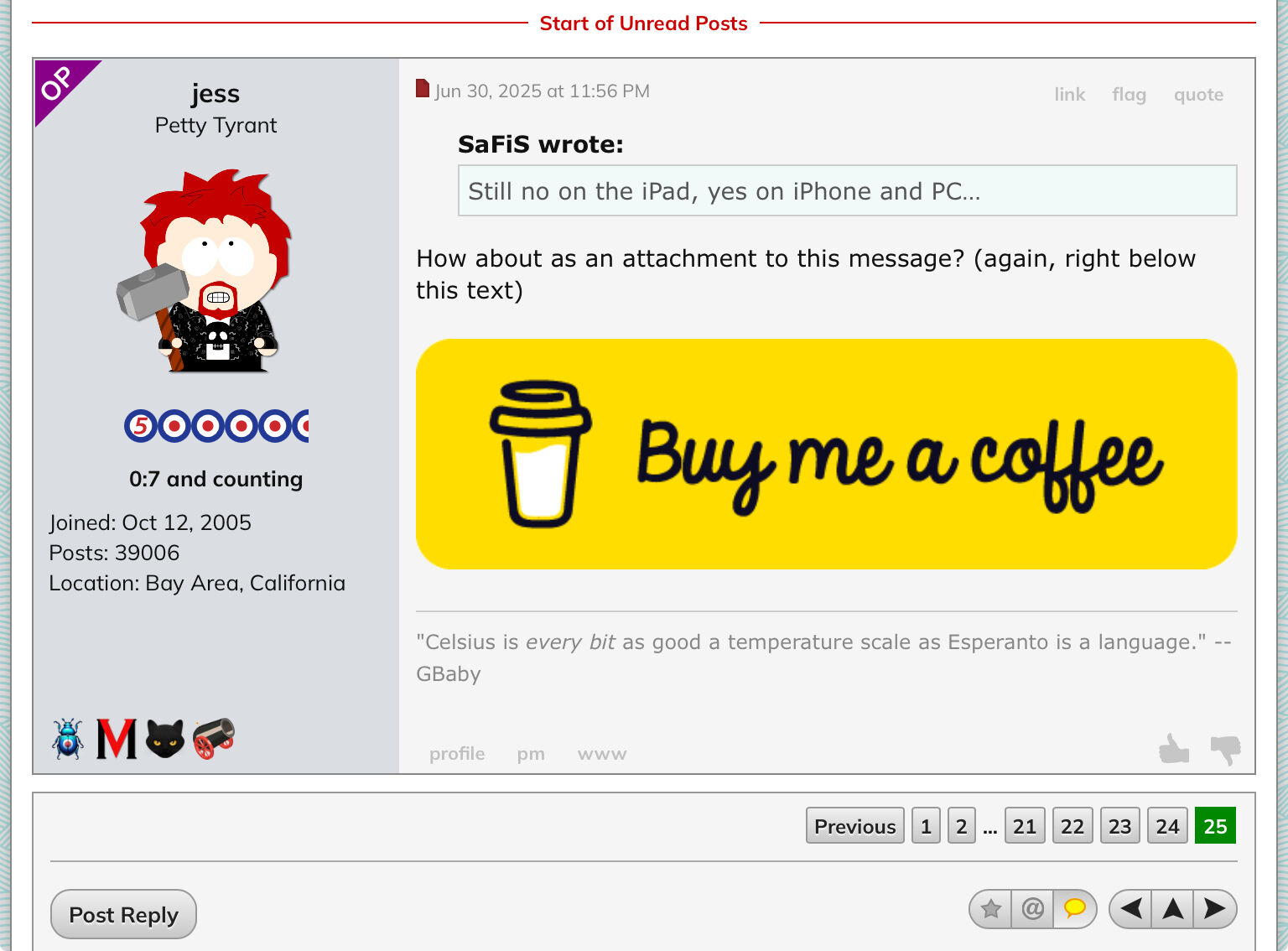Open the quote link for jess's post
The width and height of the screenshot is (1288, 951).
(x=1198, y=95)
